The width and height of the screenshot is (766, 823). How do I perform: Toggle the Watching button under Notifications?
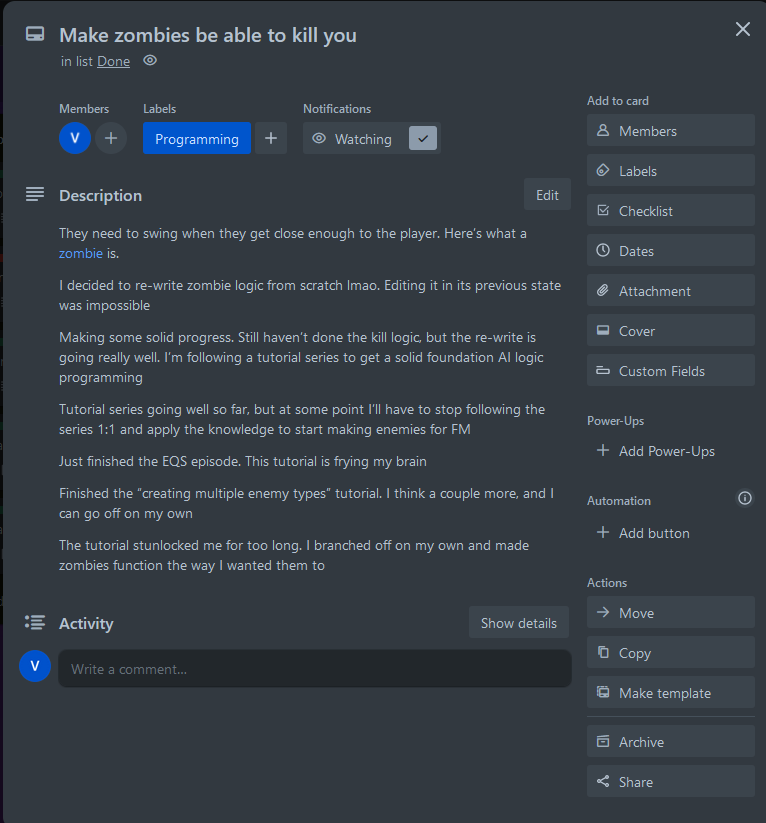[371, 139]
